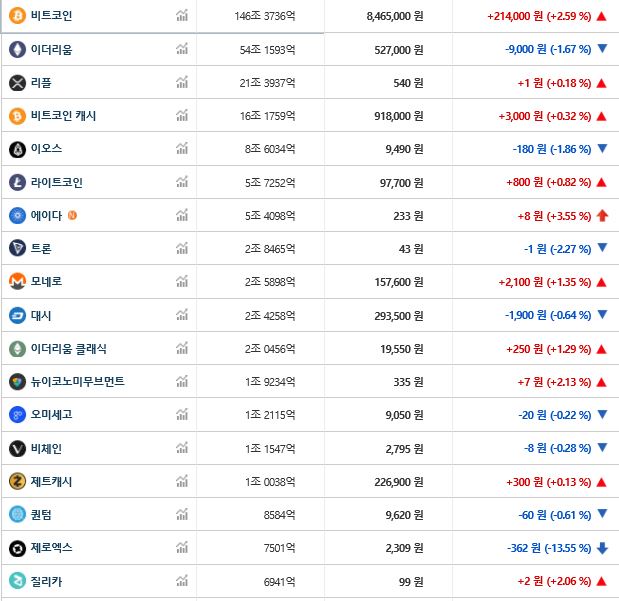Open the chart icon for 질리카

[x=182, y=581]
